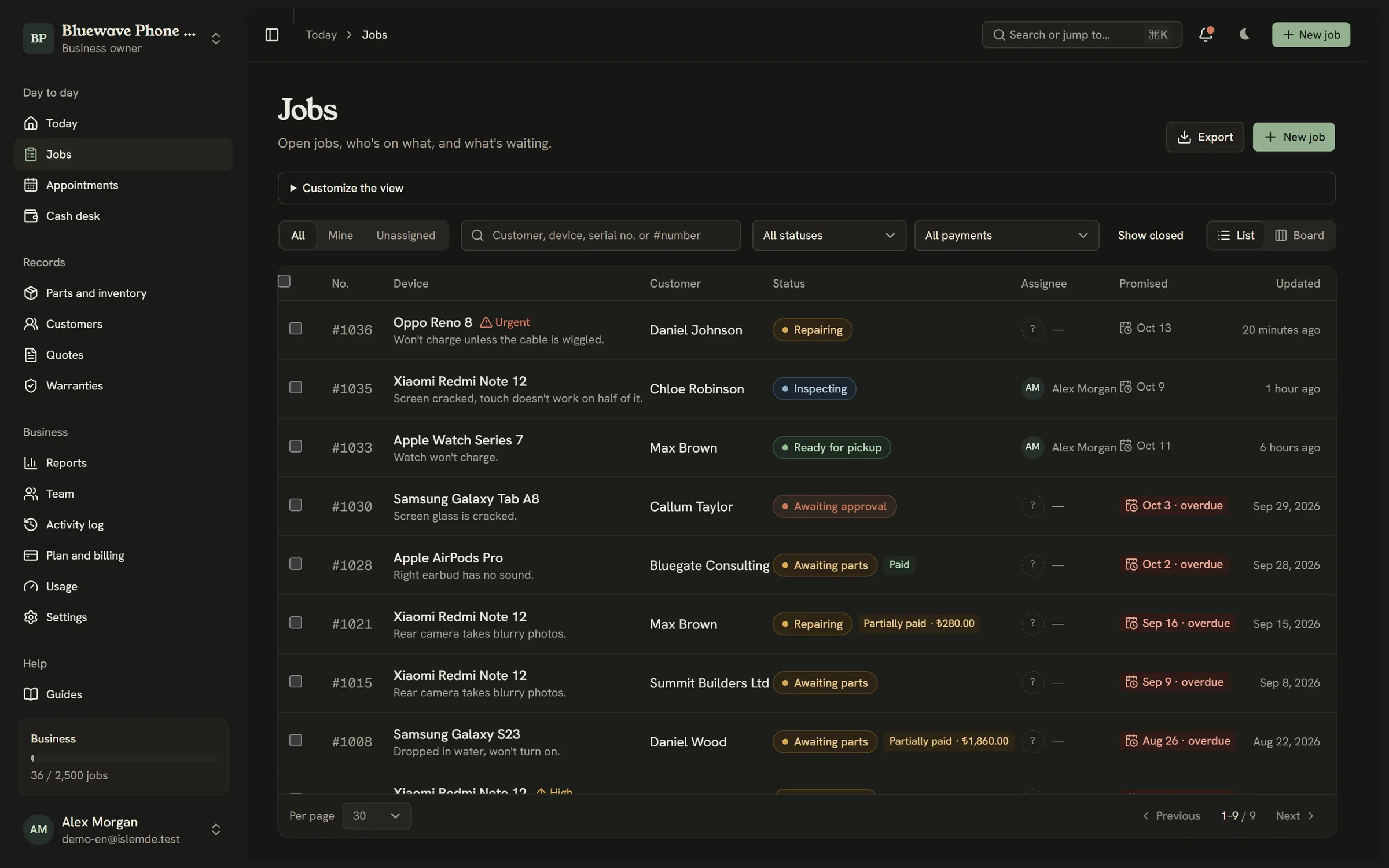Open Plan and billing card icon
This screenshot has height=868, width=1389.
click(x=31, y=556)
